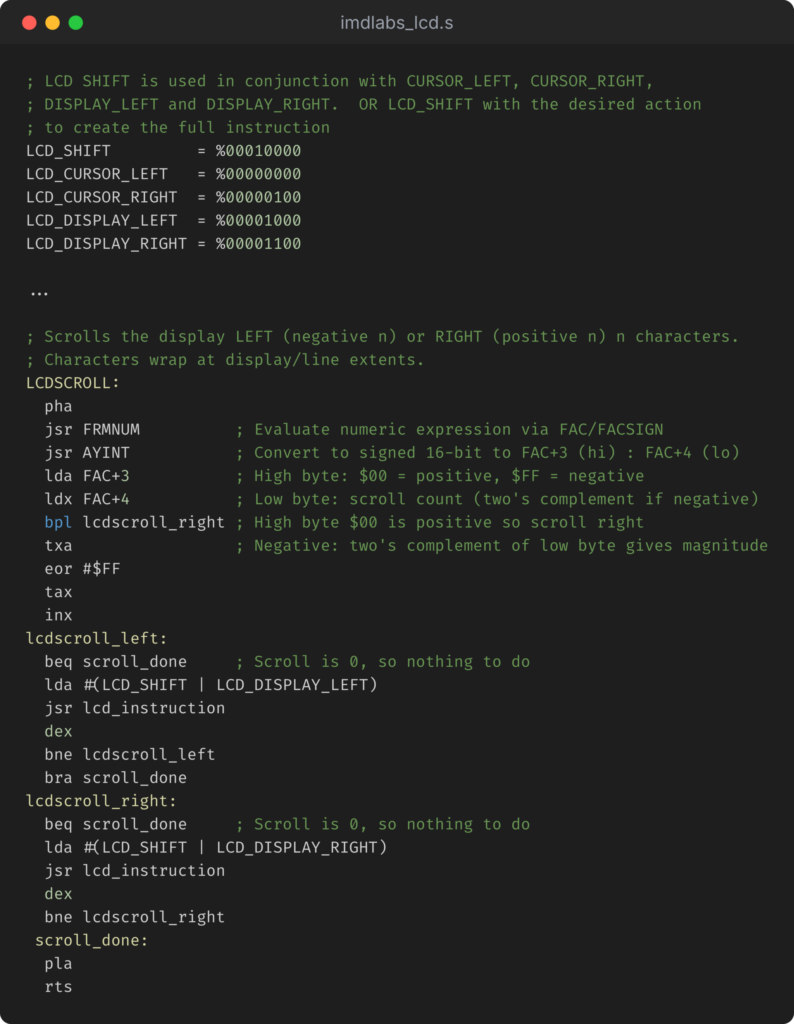Click the LCD_SHIFT constant definition

pos(163,151)
